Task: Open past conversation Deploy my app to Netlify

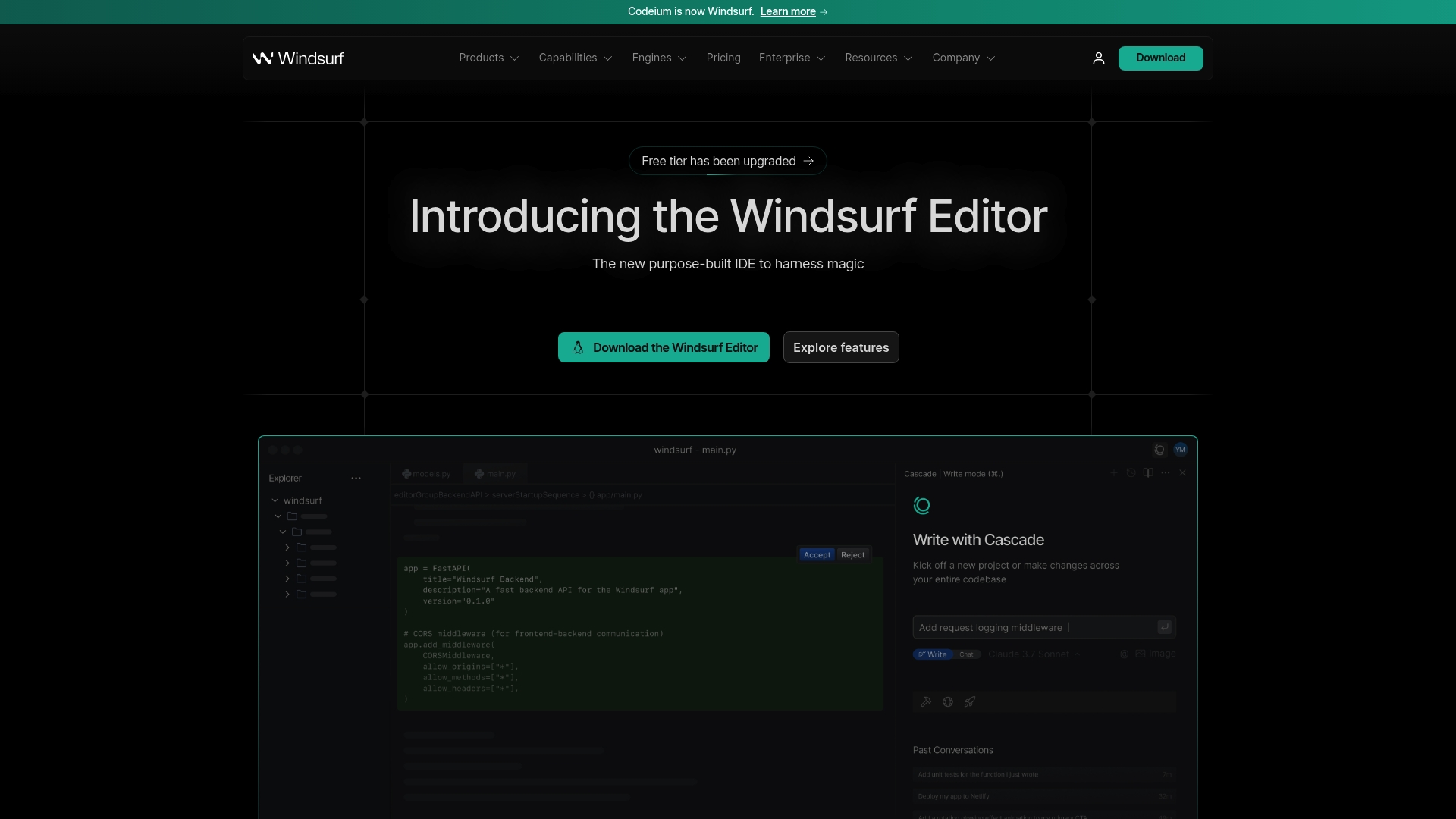Action: pyautogui.click(x=1044, y=797)
